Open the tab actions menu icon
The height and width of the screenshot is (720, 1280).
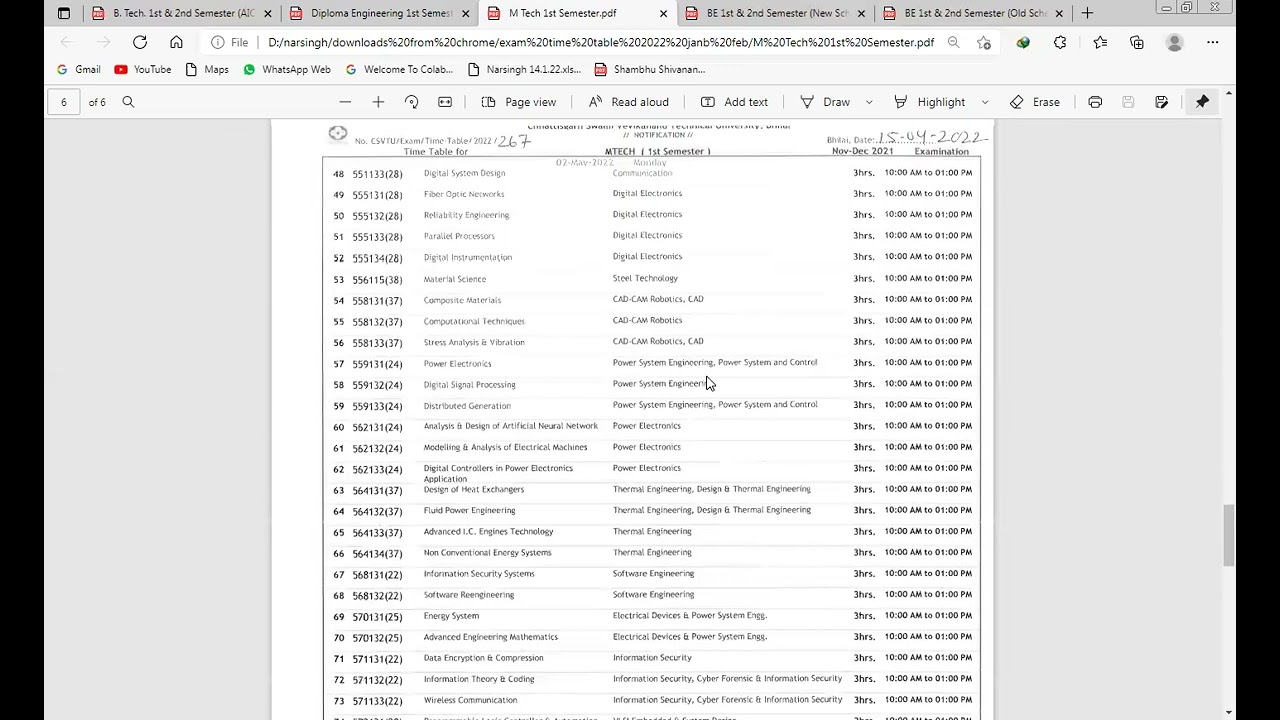click(64, 13)
